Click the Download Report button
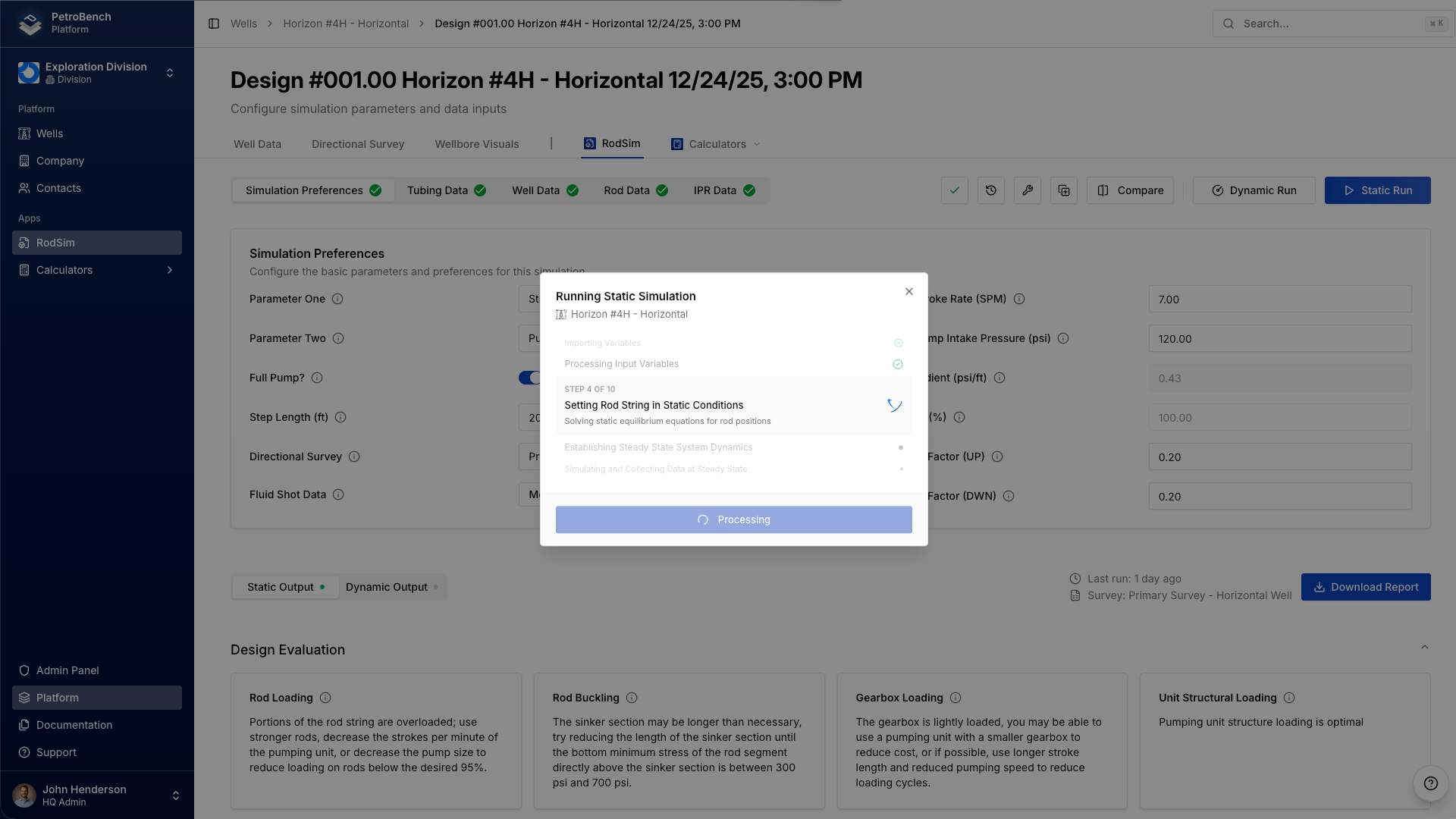 coord(1365,587)
